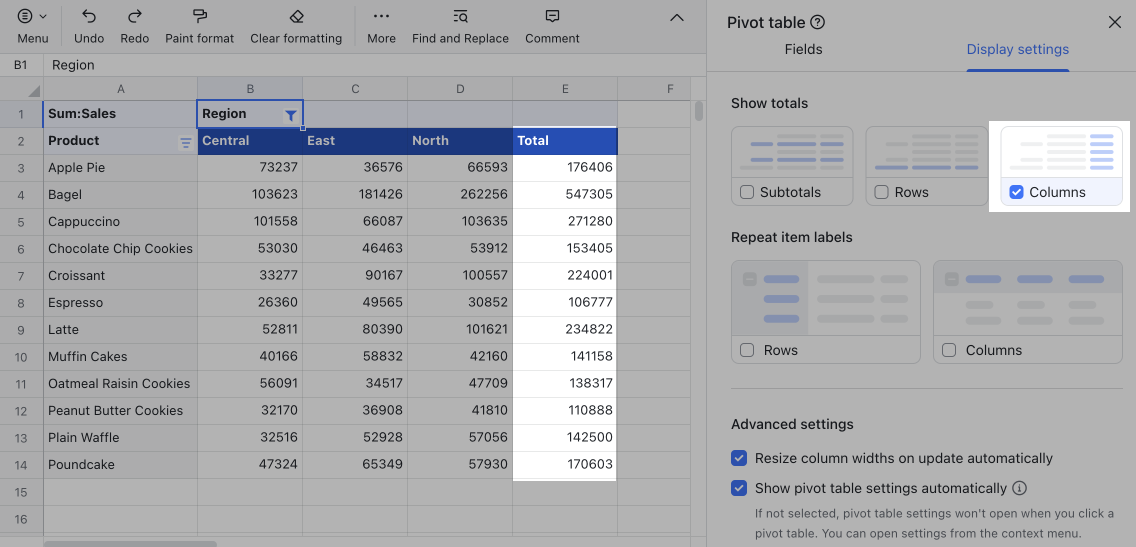Enable the Subtotals checkbox
This screenshot has height=547, width=1136.
(x=747, y=192)
